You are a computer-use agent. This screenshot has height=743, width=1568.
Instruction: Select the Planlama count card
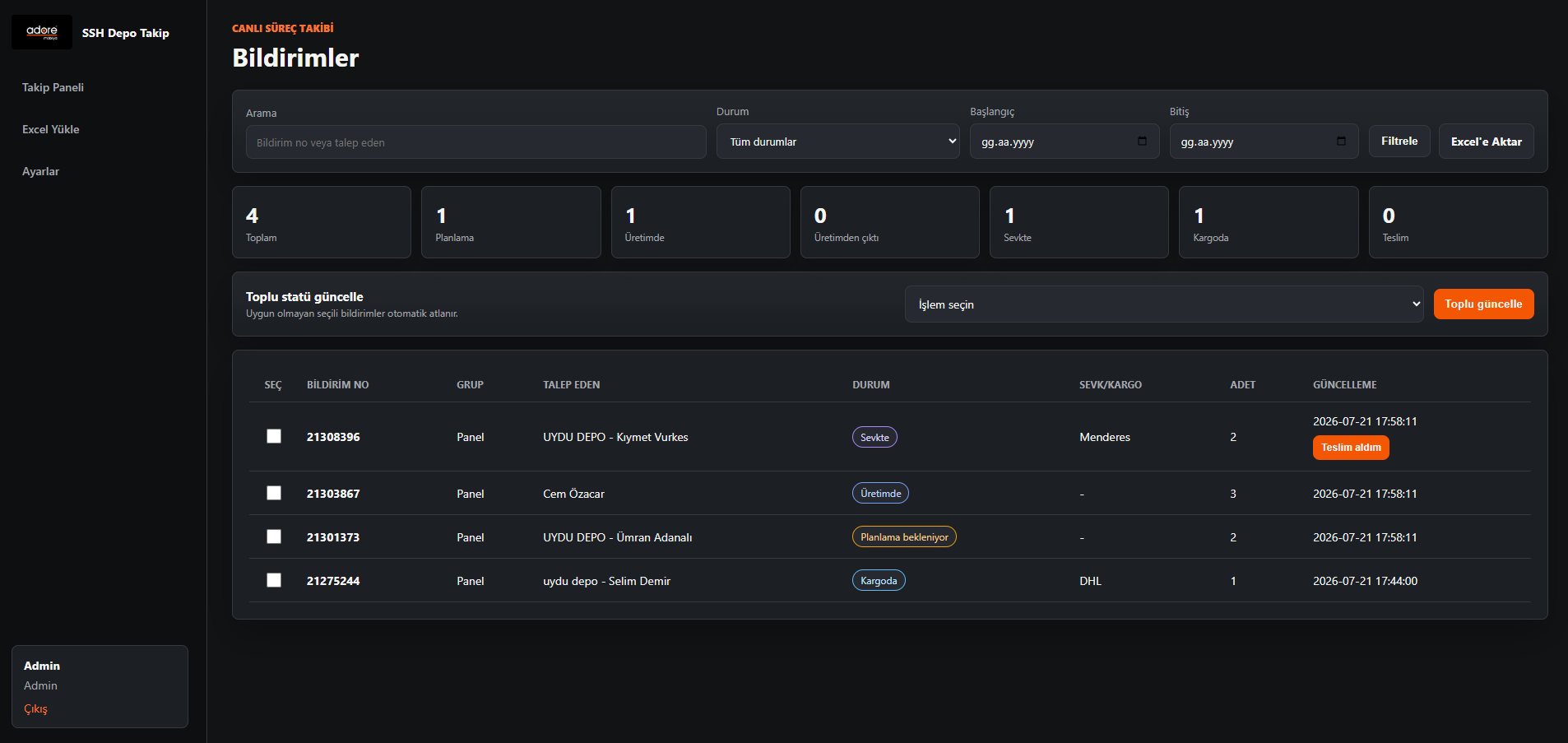pos(511,222)
